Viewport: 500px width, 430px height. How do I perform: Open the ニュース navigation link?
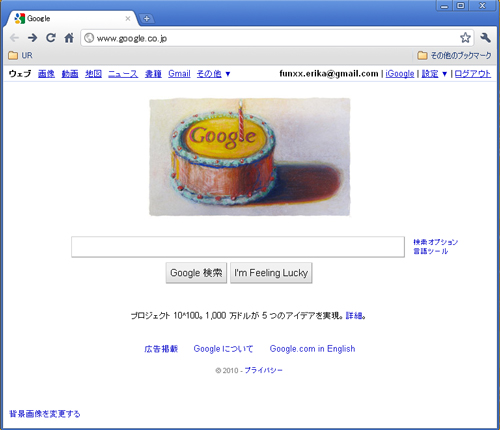123,74
